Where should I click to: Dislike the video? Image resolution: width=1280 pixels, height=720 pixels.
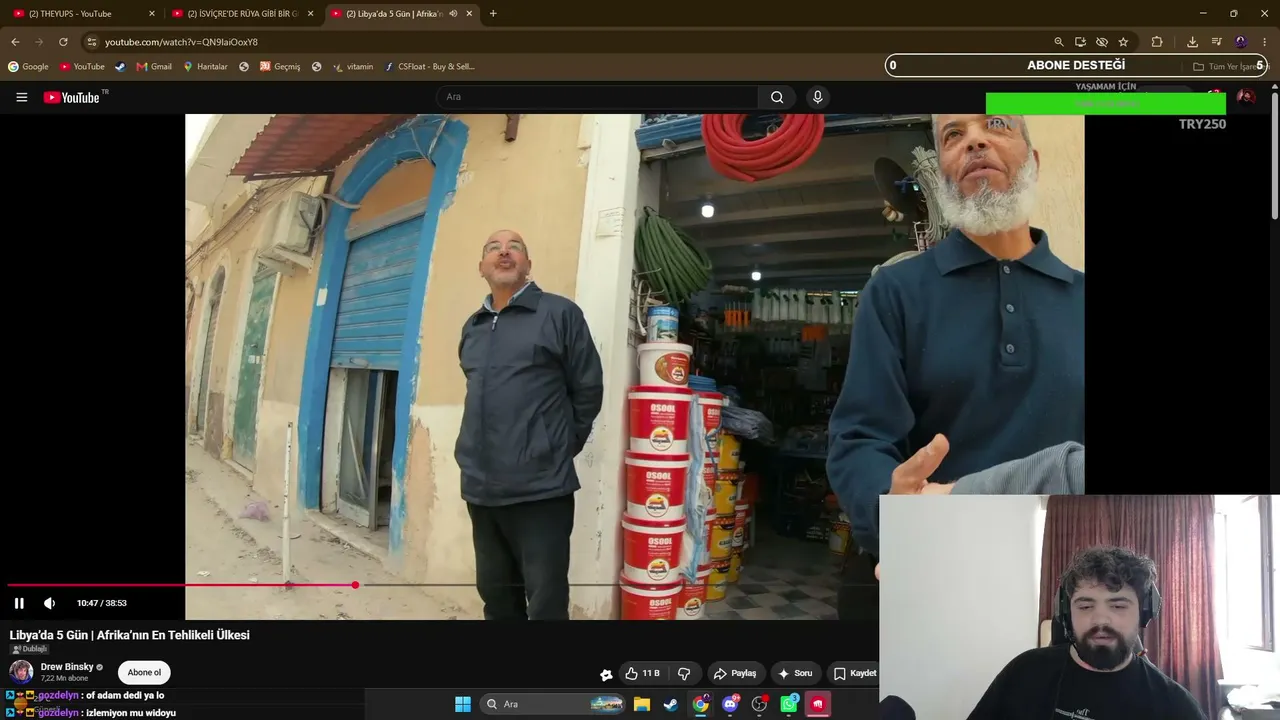click(684, 673)
